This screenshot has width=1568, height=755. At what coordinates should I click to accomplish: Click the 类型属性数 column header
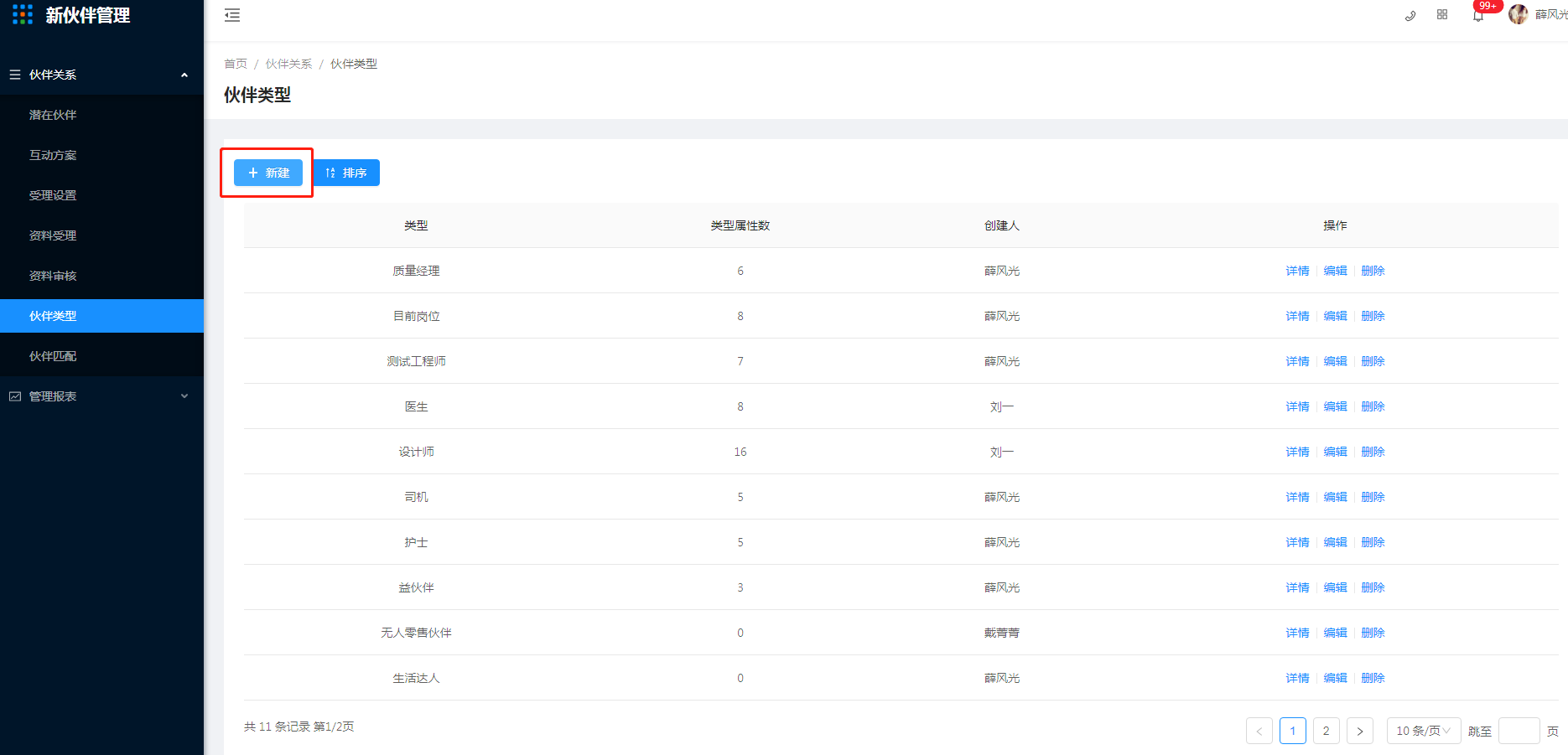click(740, 225)
